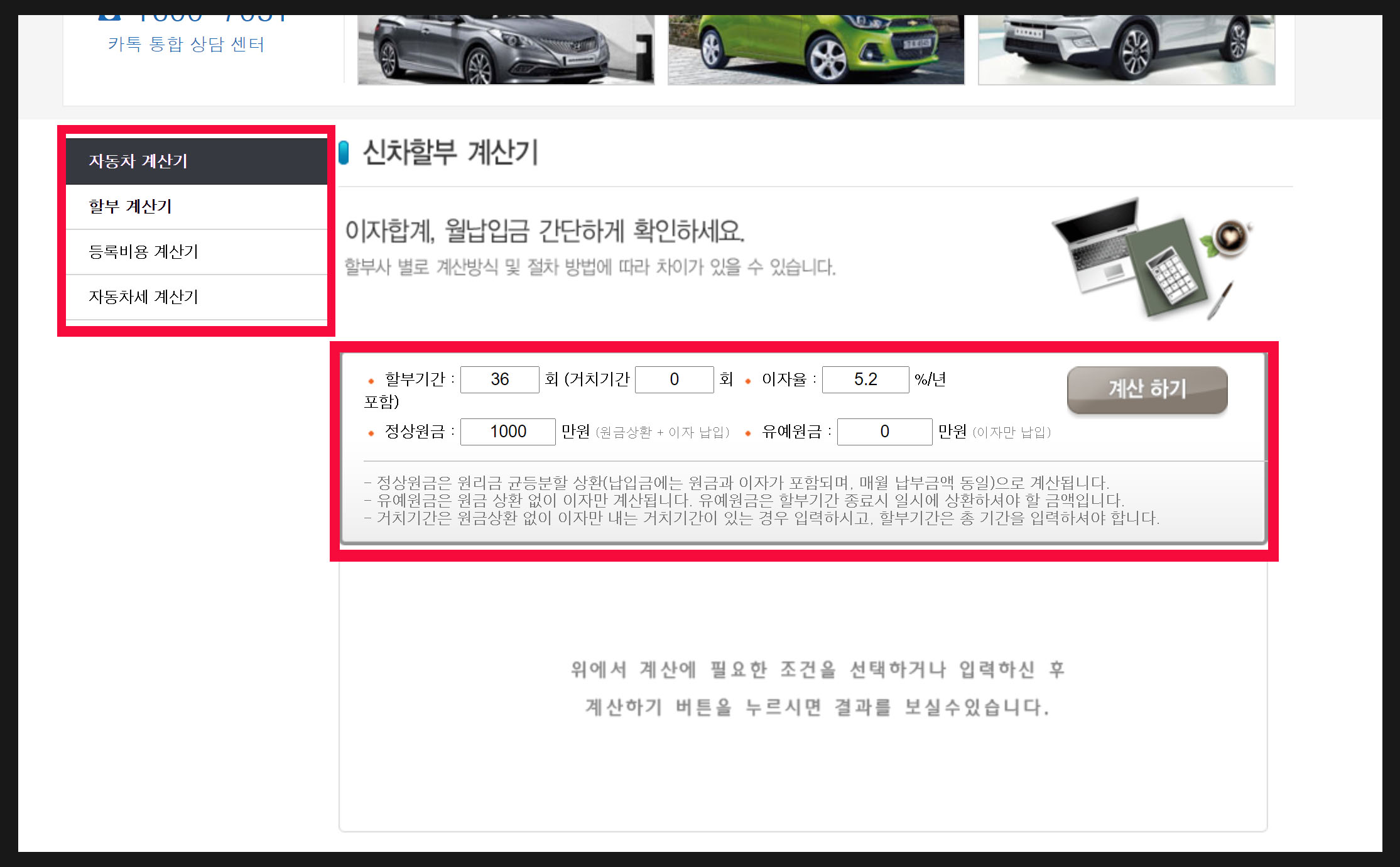Click the 자동차 계산기 sidebar header

(197, 161)
